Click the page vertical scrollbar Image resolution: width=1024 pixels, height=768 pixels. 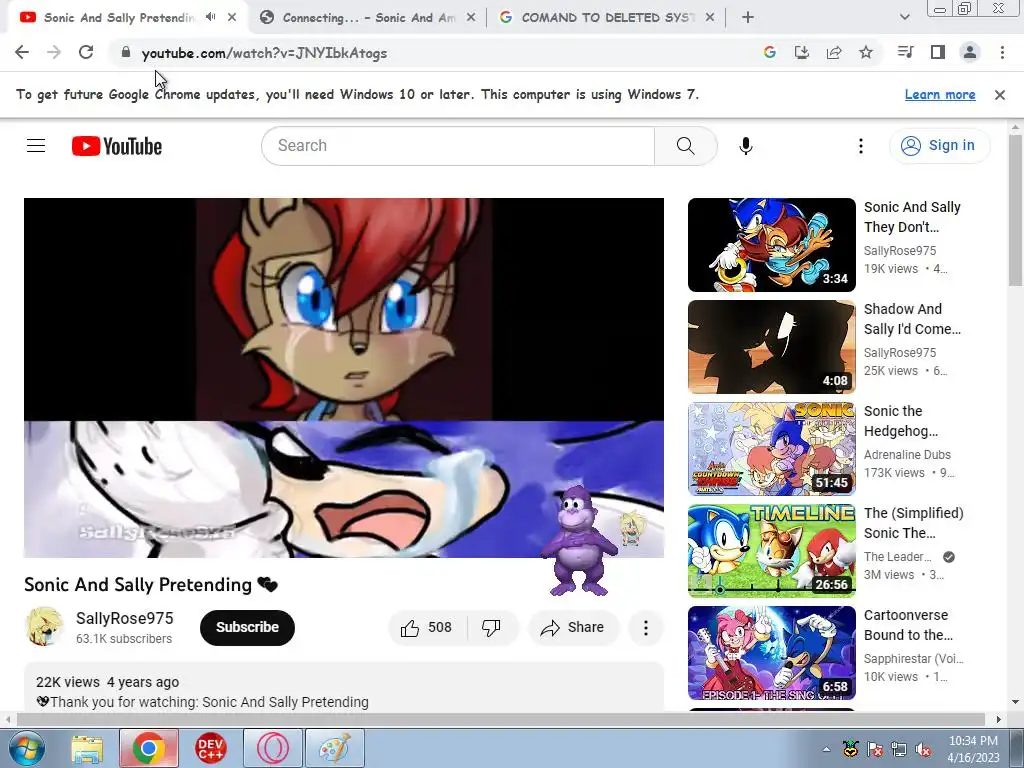1015,210
